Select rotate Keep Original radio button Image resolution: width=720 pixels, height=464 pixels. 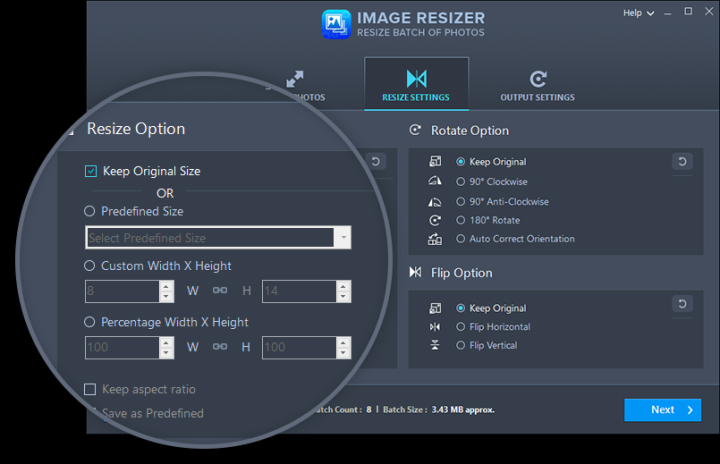point(461,162)
